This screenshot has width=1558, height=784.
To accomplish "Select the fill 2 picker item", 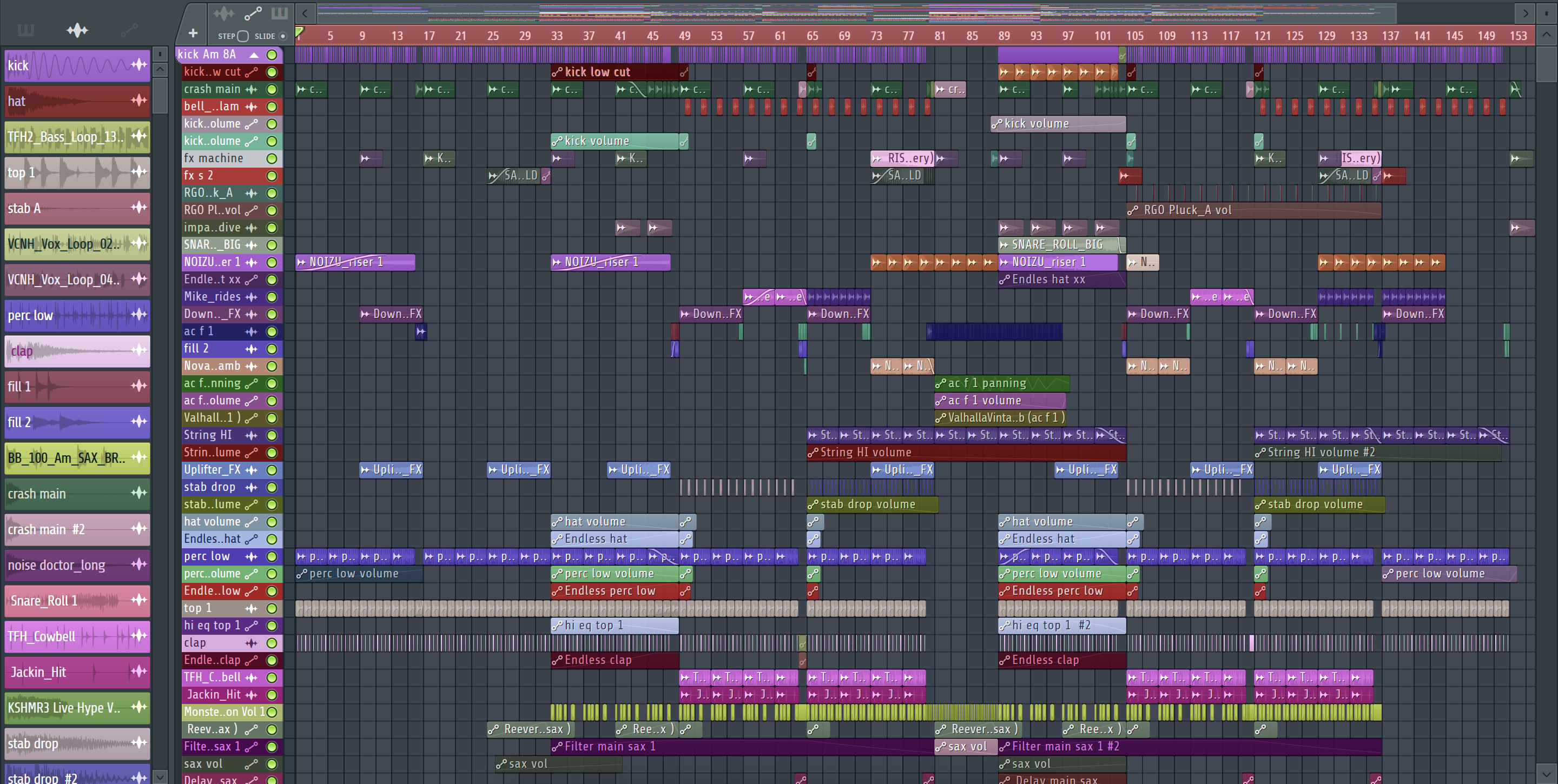I will point(77,422).
